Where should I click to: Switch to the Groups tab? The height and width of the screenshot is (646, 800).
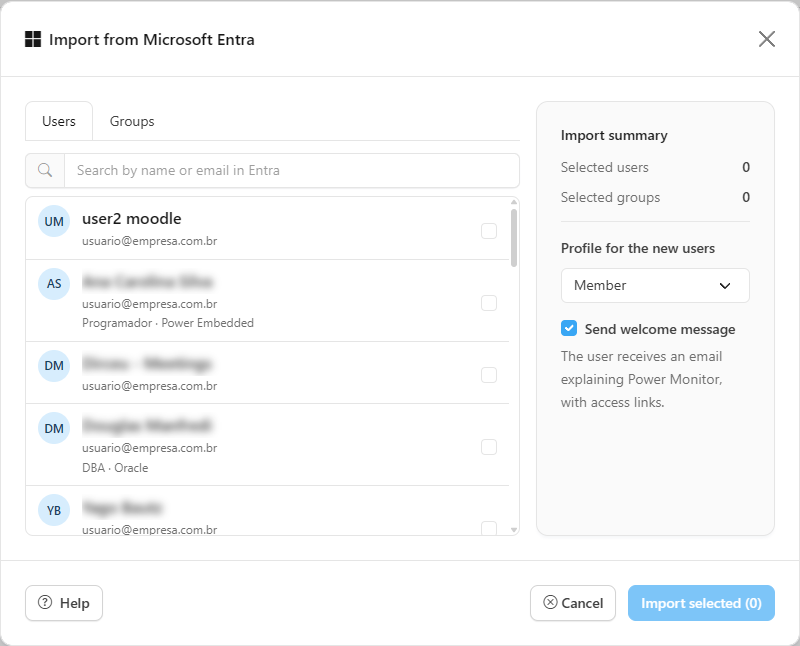(x=132, y=121)
